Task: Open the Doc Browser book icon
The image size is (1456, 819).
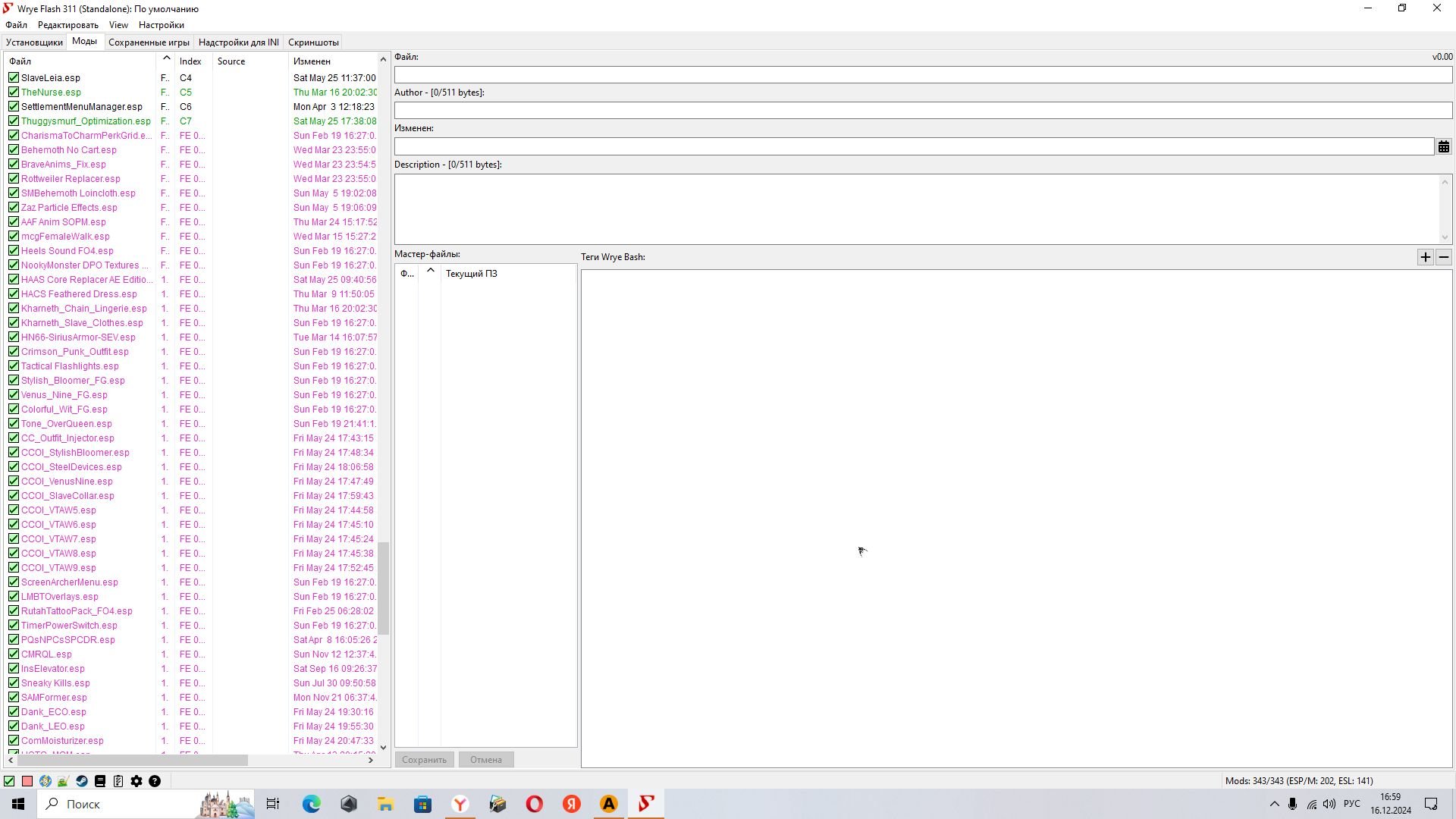Action: (x=100, y=781)
